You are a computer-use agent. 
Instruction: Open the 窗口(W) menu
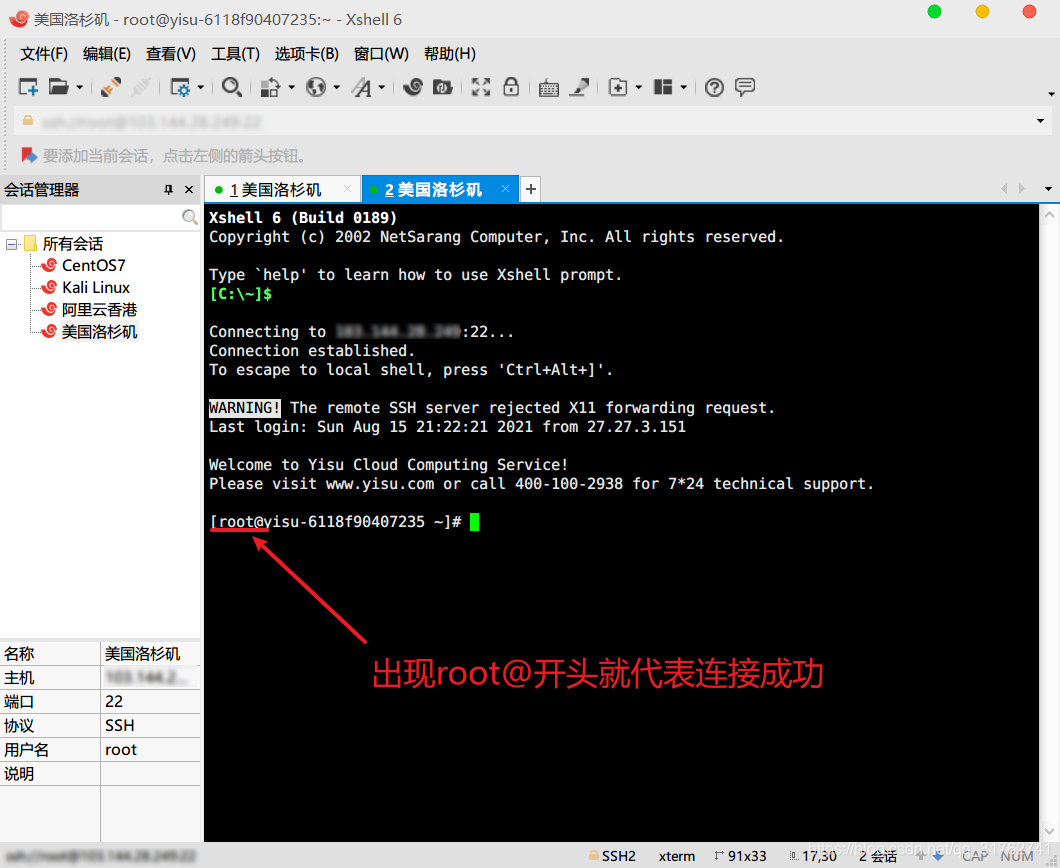(x=381, y=53)
